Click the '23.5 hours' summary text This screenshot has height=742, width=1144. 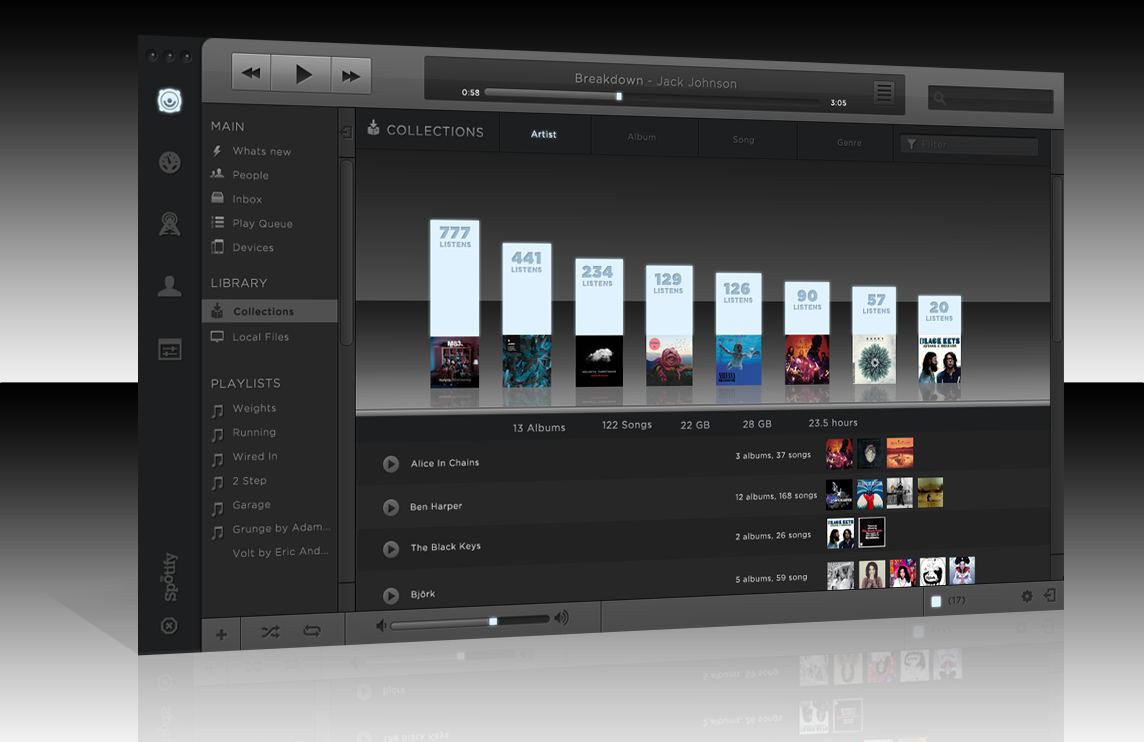pos(832,422)
